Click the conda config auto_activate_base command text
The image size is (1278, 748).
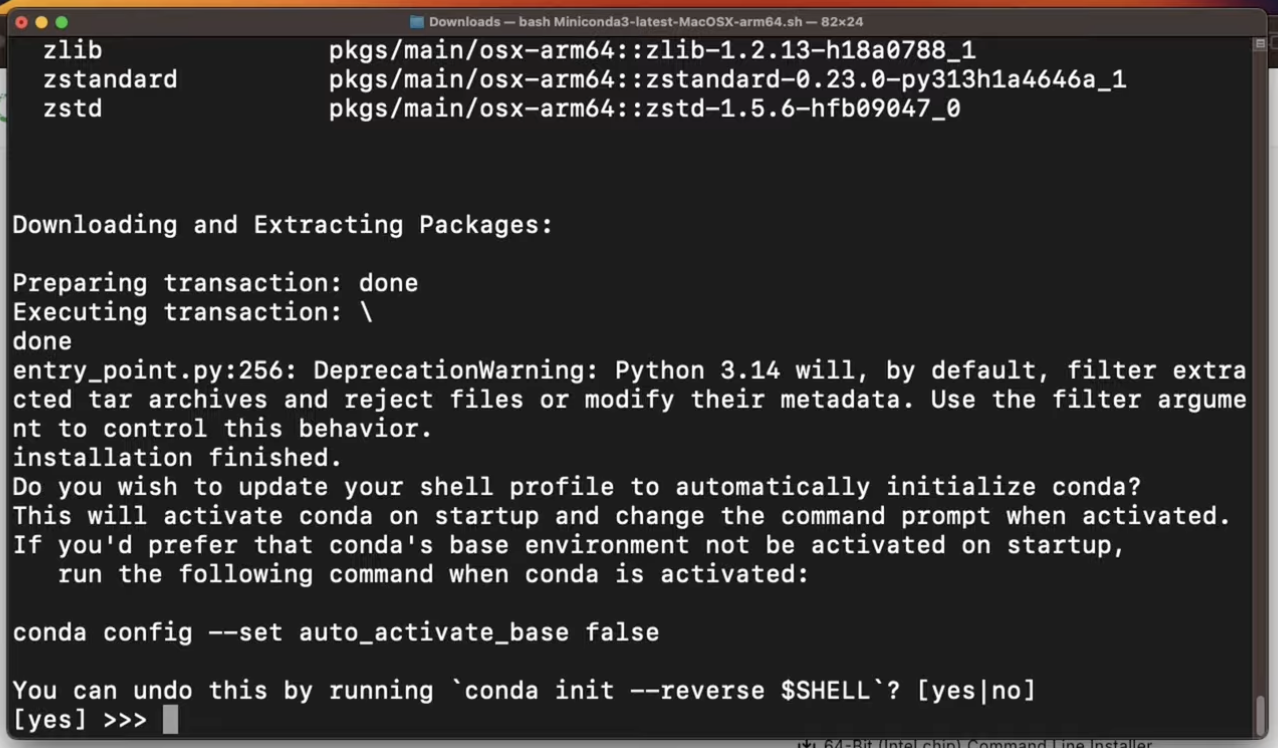pos(335,632)
